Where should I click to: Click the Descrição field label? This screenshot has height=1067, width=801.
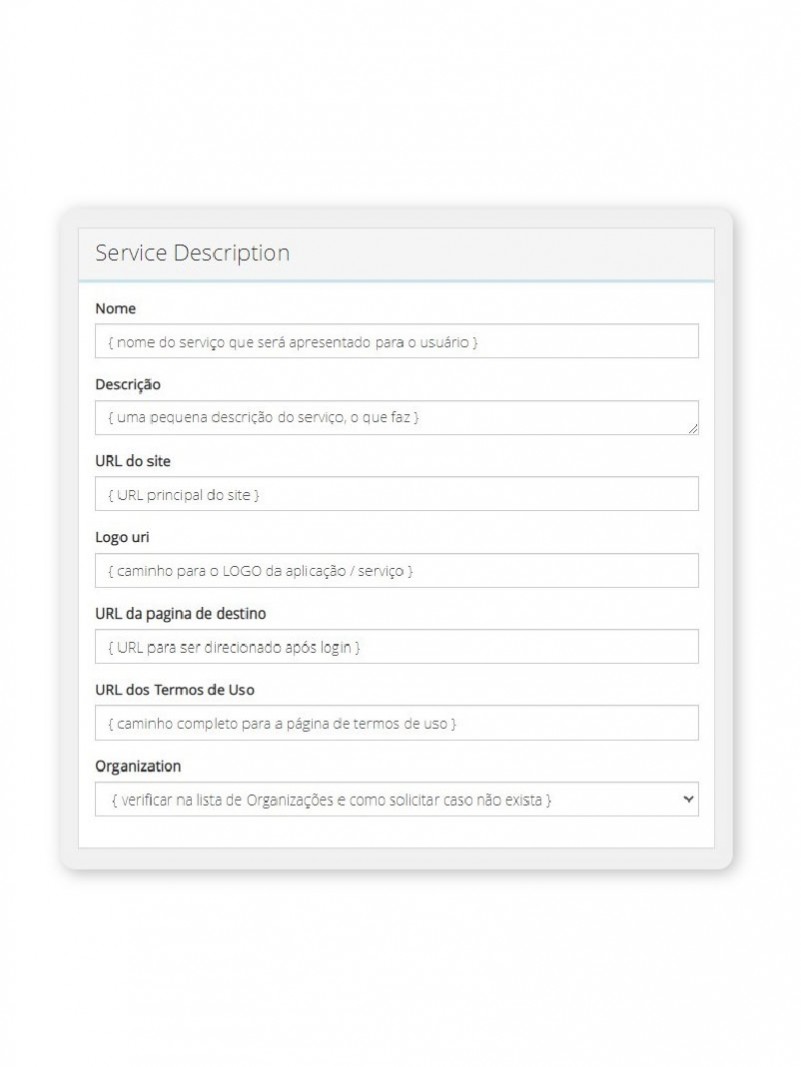pyautogui.click(x=127, y=384)
